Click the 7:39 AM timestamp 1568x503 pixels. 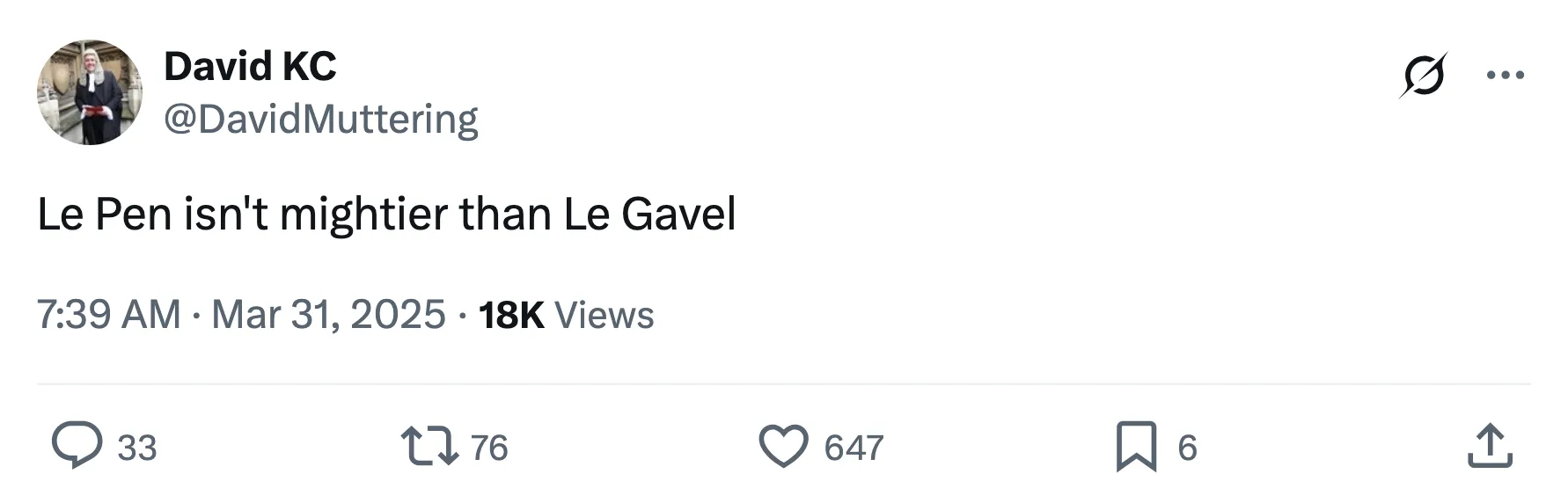click(x=108, y=315)
